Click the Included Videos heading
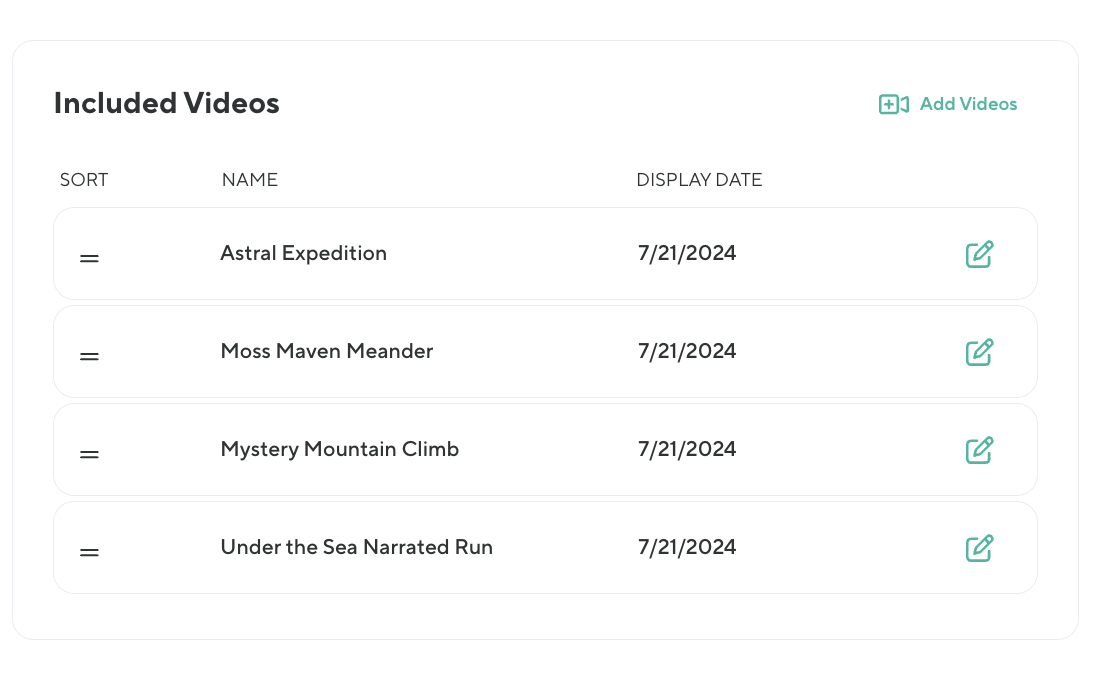This screenshot has height=678, width=1098. click(x=167, y=103)
